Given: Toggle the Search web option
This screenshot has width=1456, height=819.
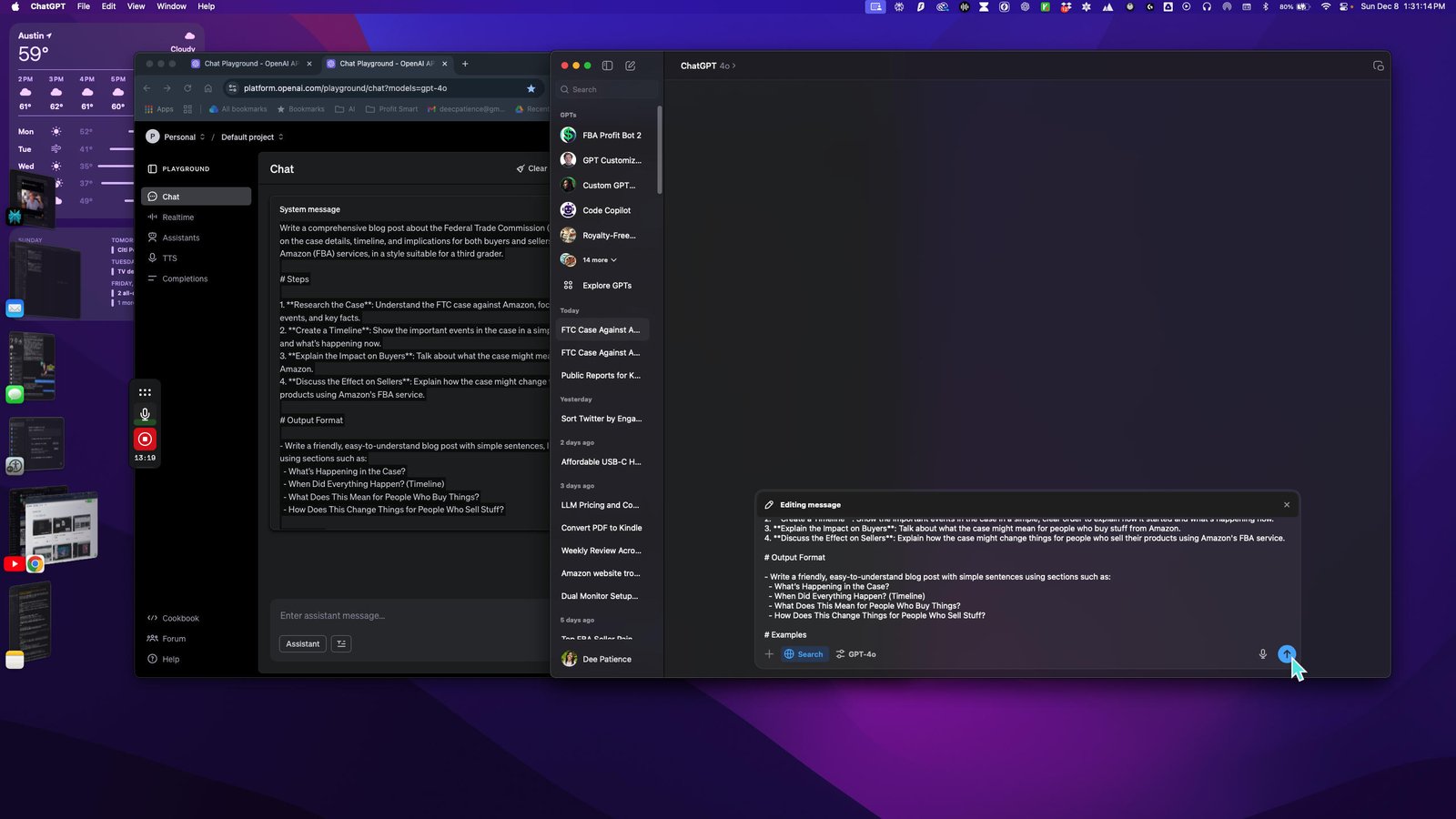Looking at the screenshot, I should point(804,654).
